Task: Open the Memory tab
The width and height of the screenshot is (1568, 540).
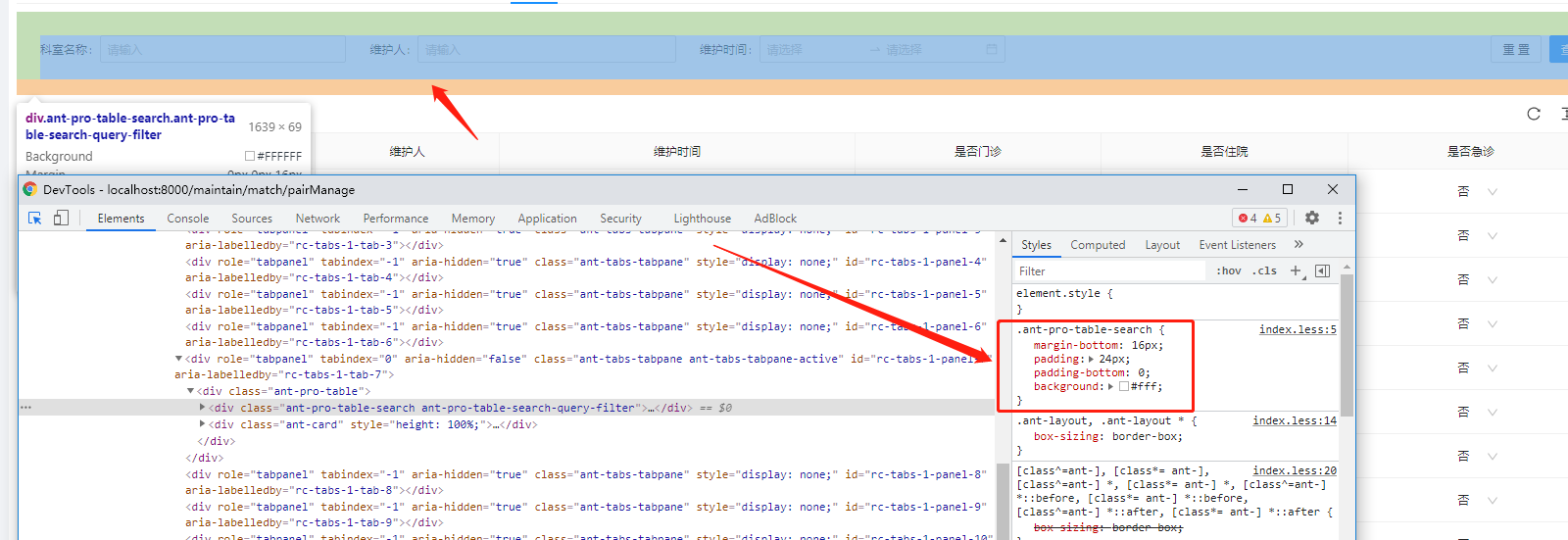Action: (473, 219)
